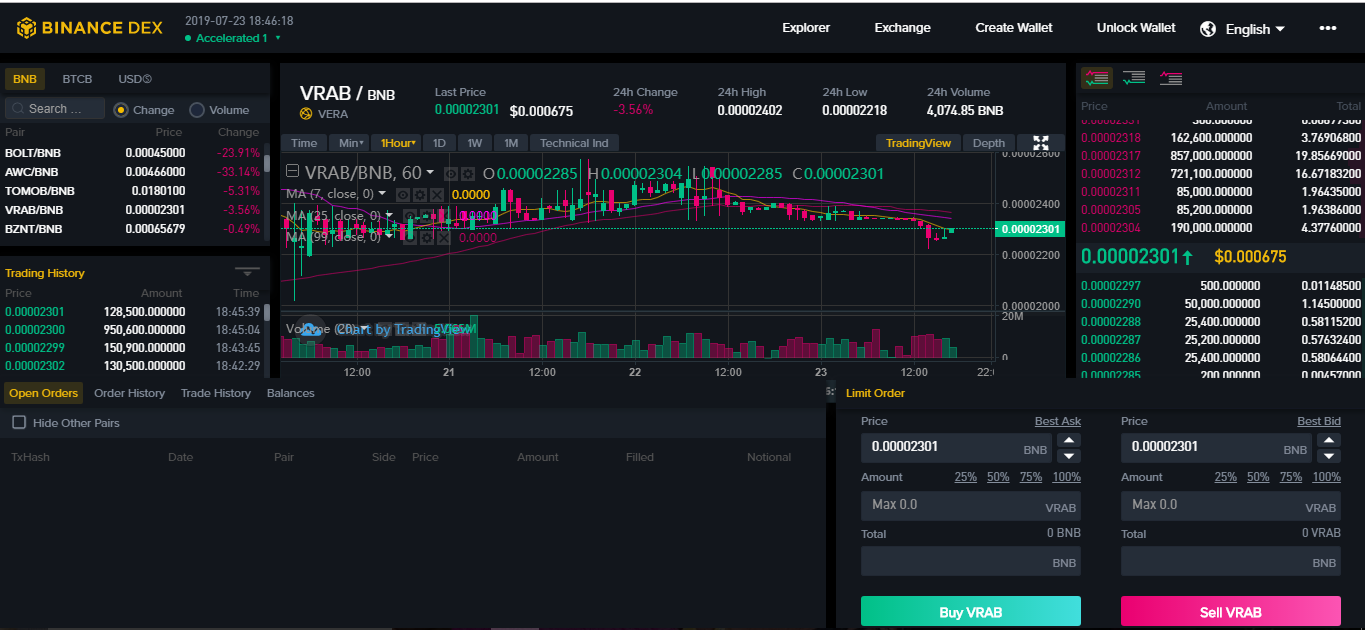The height and width of the screenshot is (630, 1365).
Task: Select the Open Orders tab
Action: [44, 393]
